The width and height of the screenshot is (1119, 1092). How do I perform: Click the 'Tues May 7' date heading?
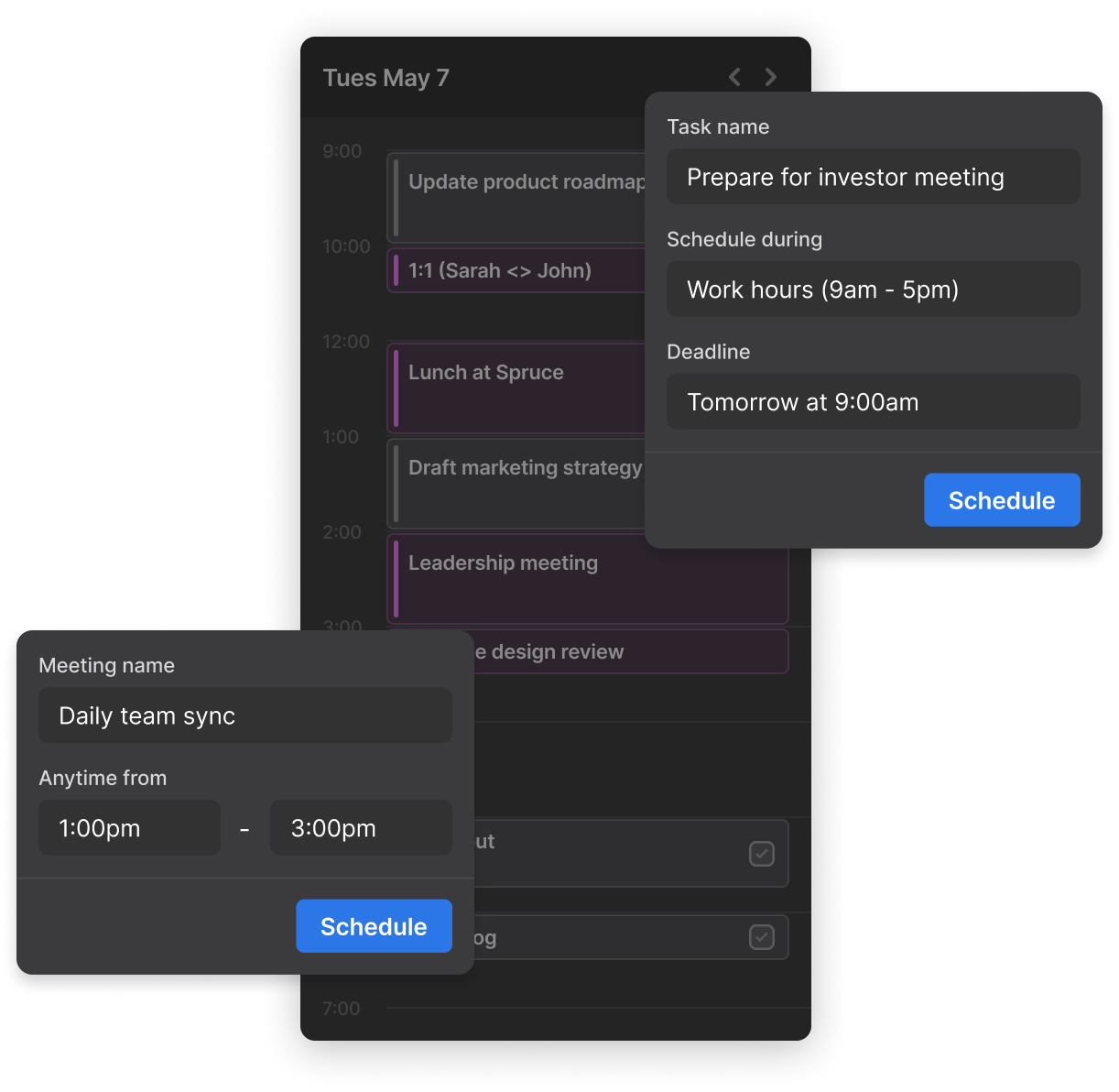(x=386, y=78)
